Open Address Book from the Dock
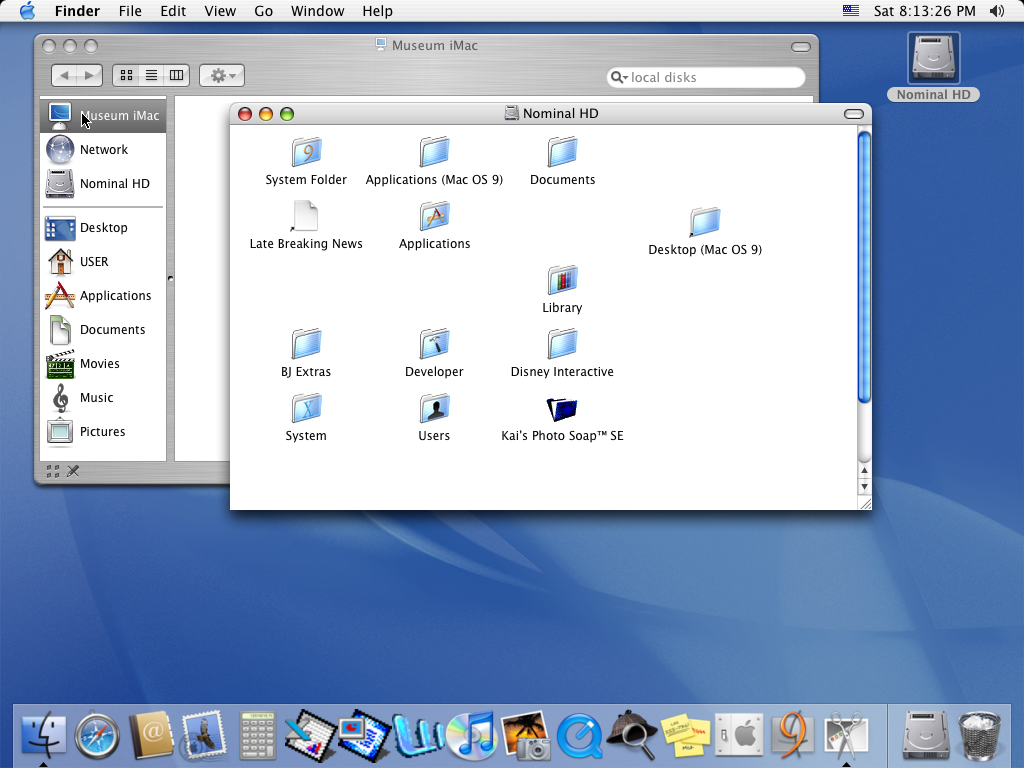The image size is (1024, 768). pos(151,735)
